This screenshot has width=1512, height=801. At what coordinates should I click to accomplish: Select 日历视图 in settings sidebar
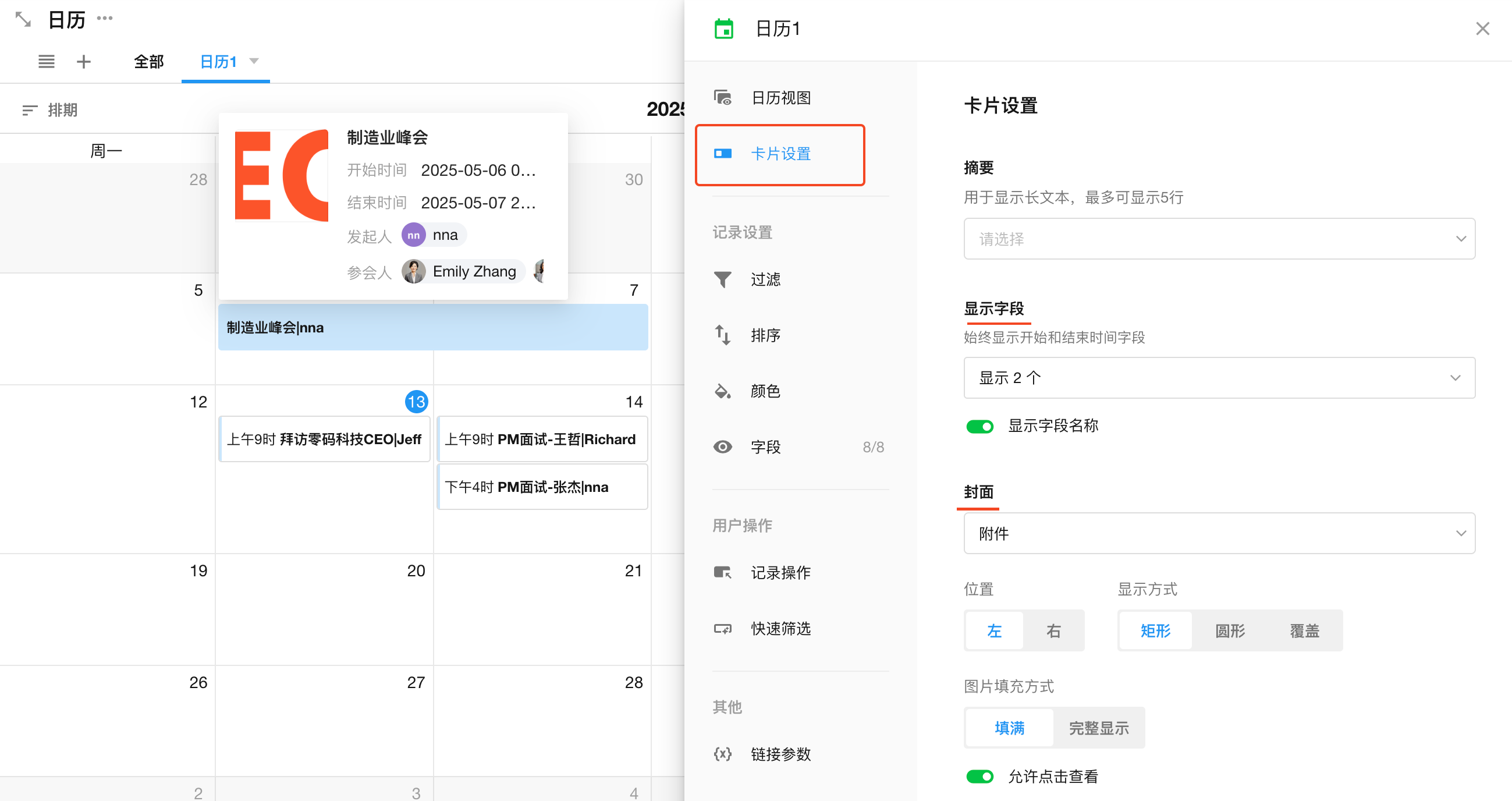pyautogui.click(x=780, y=97)
